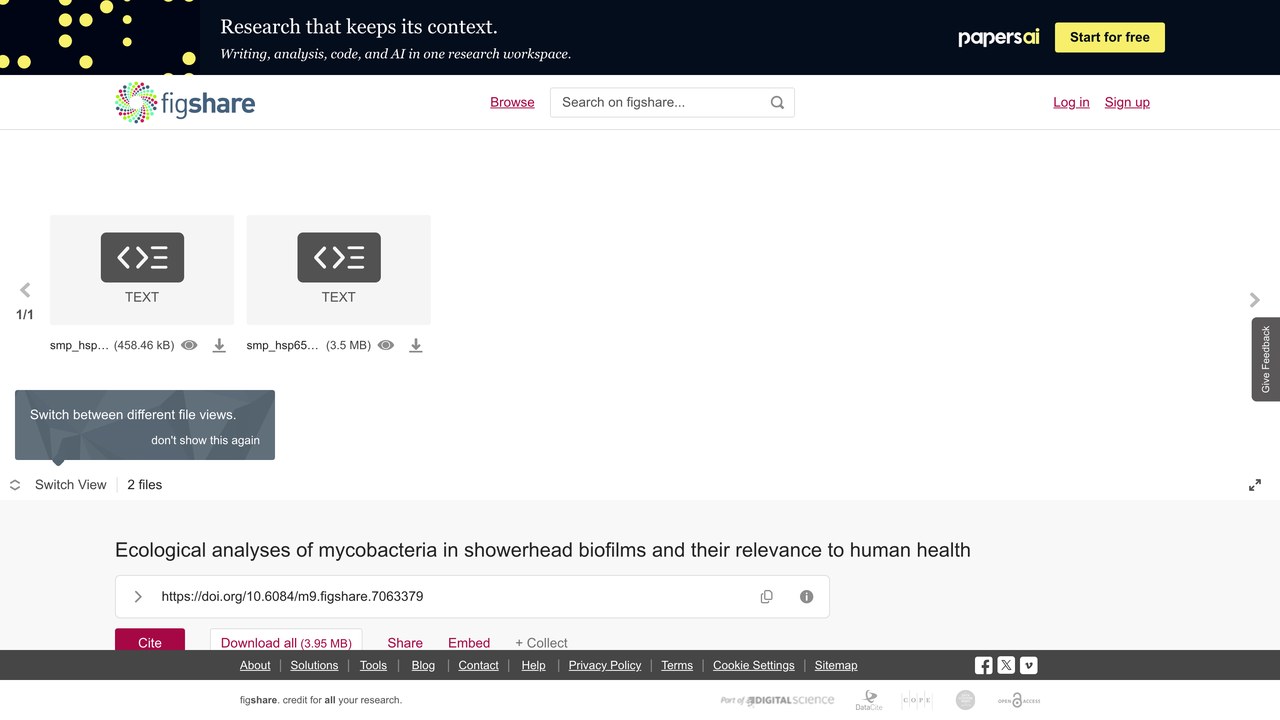Screen dimensions: 1280x720
Task: Go to next file page arrow
Action: click(1255, 299)
